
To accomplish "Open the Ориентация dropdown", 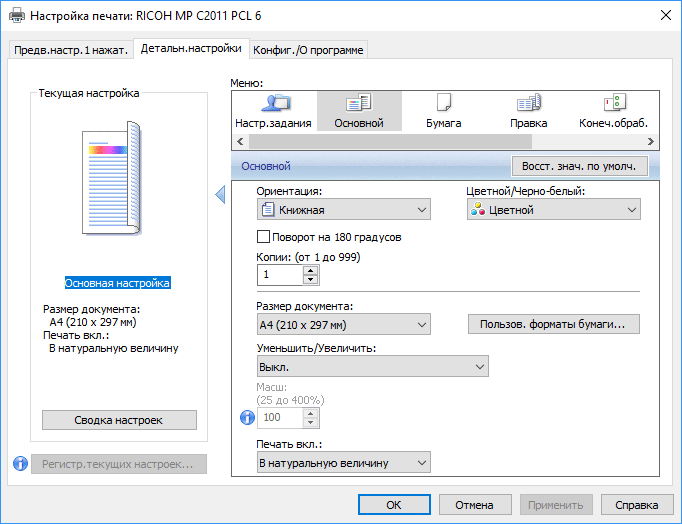I will (x=344, y=210).
